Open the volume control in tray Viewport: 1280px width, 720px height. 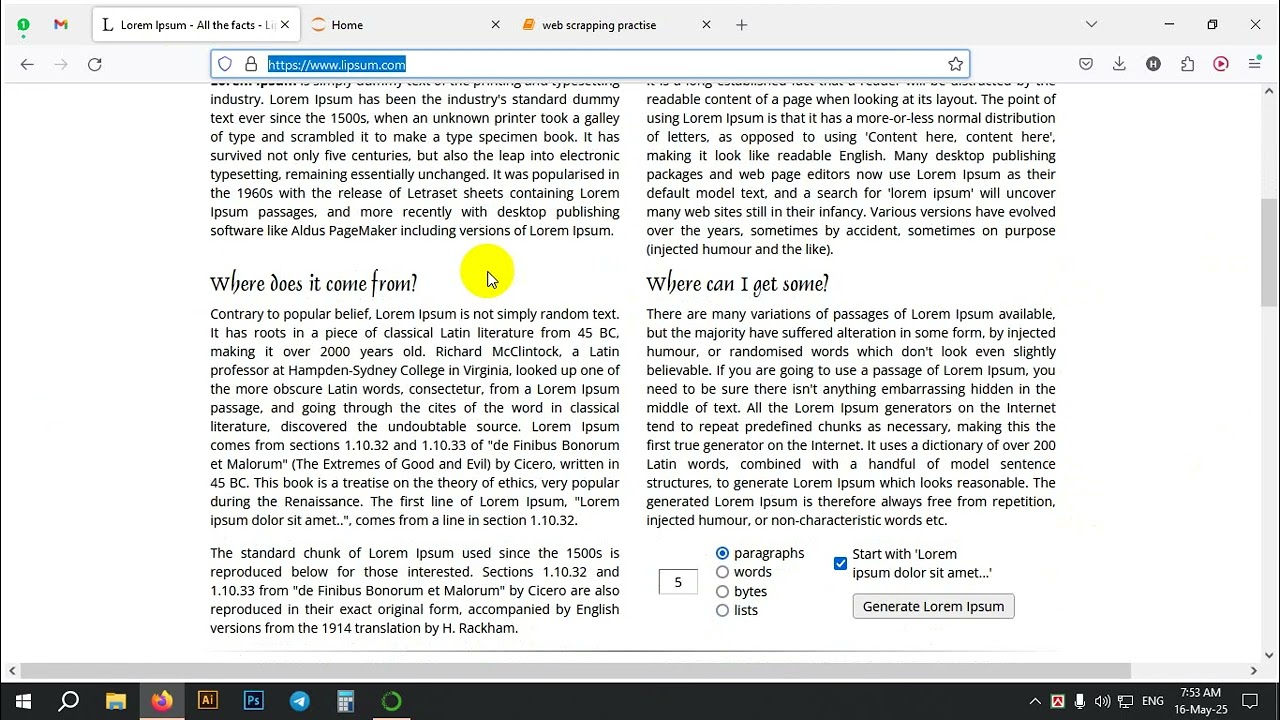(1103, 701)
